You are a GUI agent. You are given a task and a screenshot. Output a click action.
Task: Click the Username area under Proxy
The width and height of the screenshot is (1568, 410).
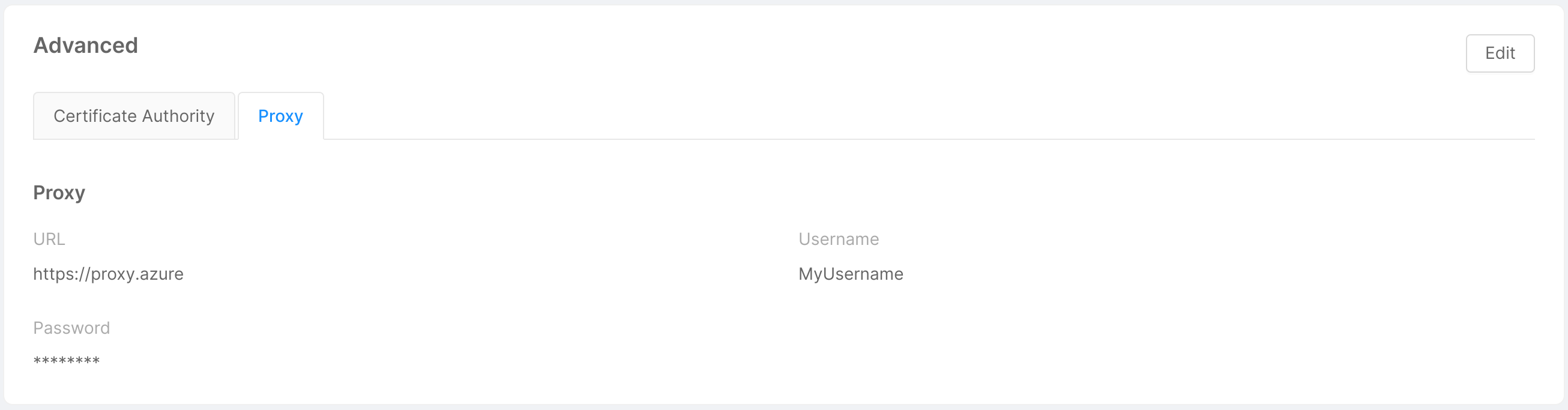(x=851, y=274)
